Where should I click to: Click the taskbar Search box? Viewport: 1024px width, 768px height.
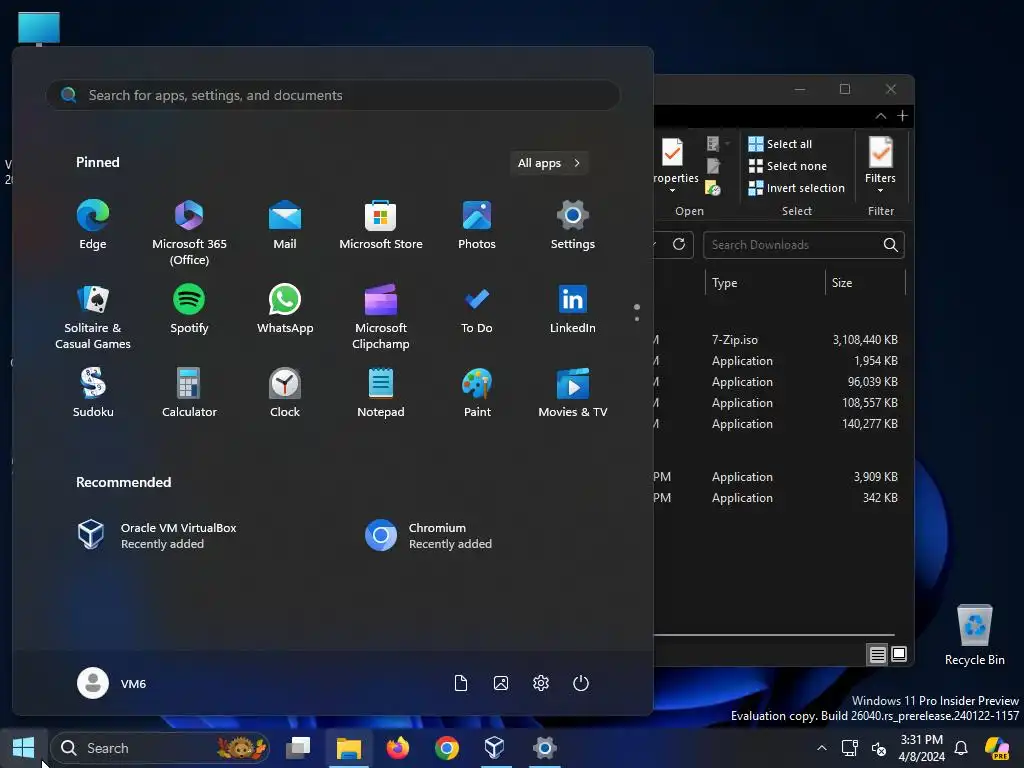[160, 748]
